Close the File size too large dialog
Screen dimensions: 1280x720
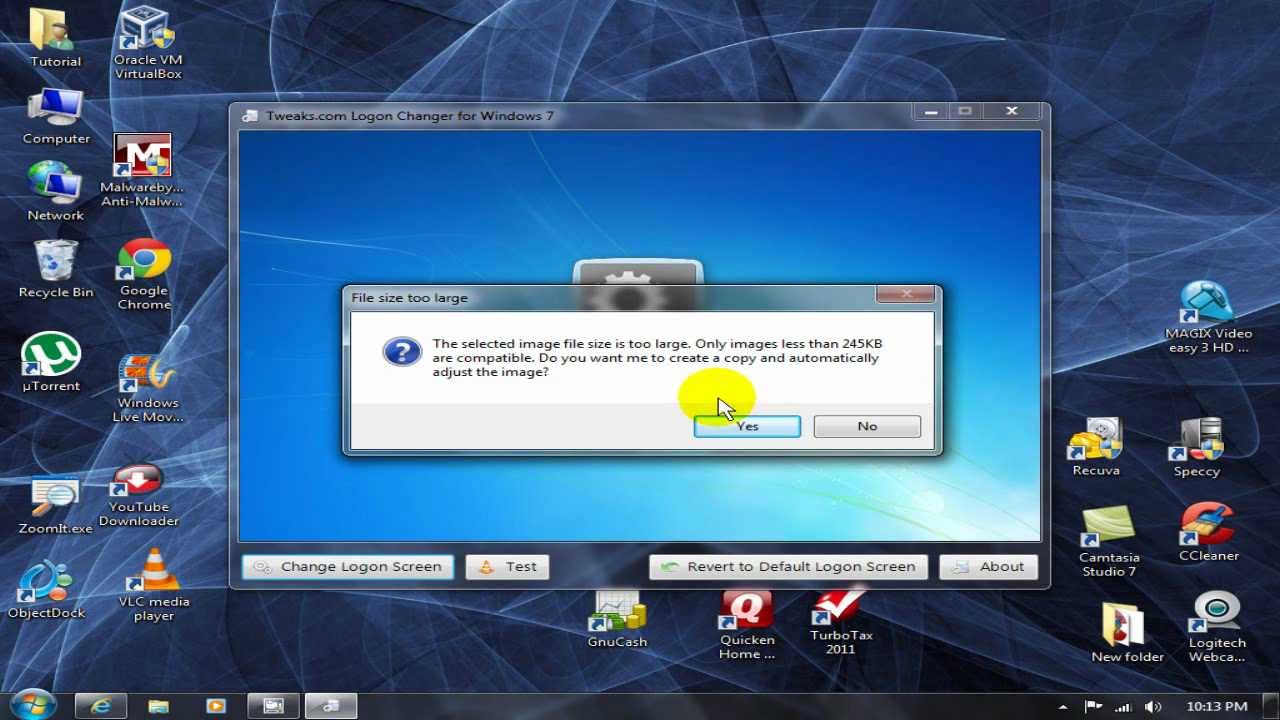906,294
